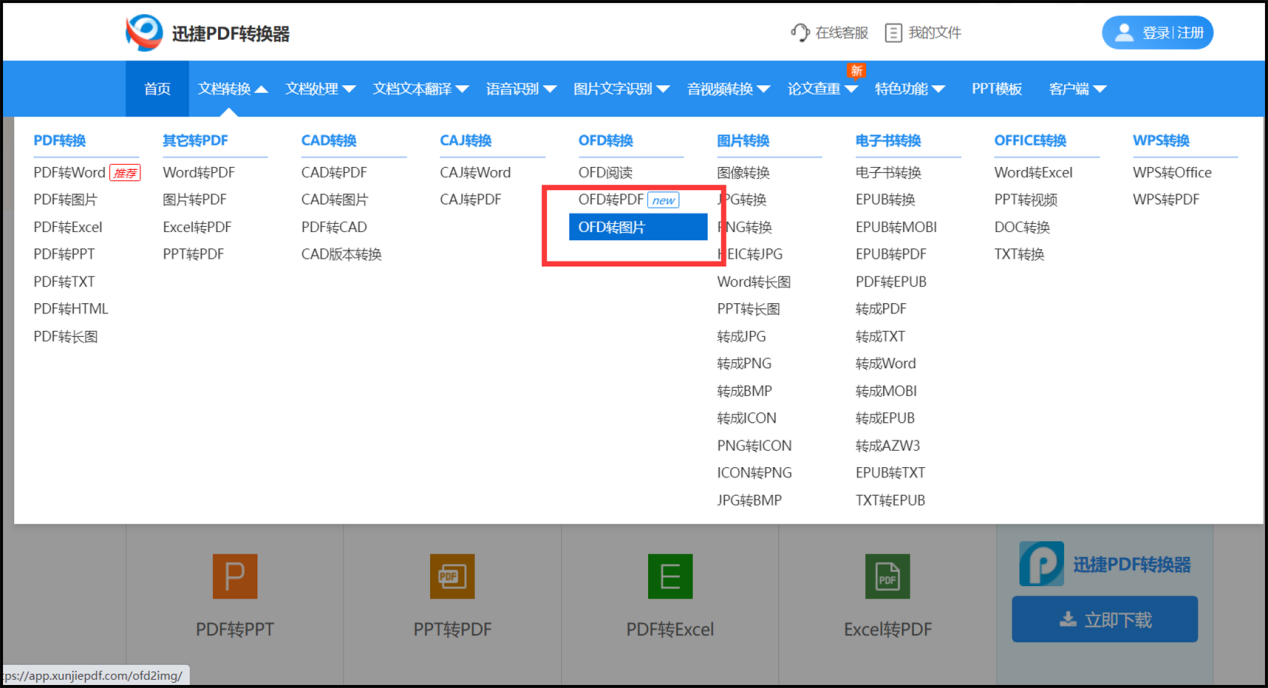Click the 在线客服 headset icon
This screenshot has height=688, width=1268.
click(800, 33)
